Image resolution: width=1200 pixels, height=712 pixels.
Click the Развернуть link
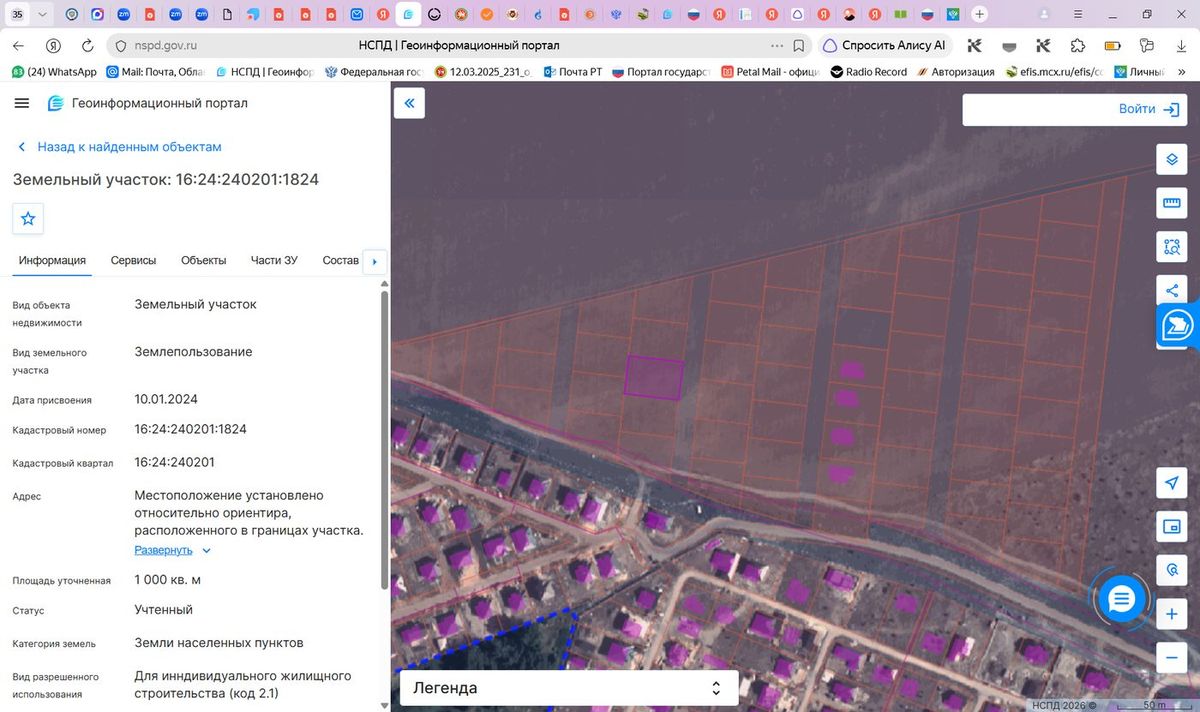(x=163, y=551)
